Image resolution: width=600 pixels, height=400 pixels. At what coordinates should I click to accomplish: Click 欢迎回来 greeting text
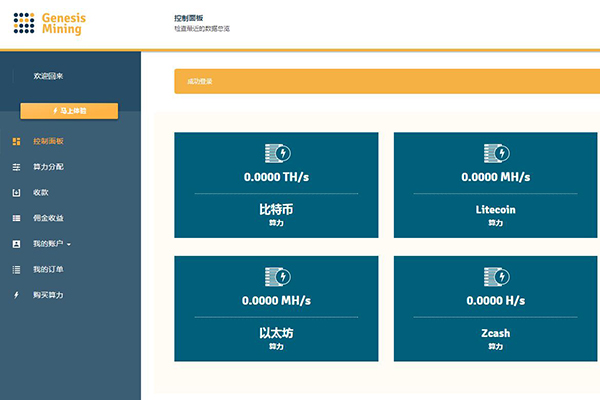click(x=48, y=76)
